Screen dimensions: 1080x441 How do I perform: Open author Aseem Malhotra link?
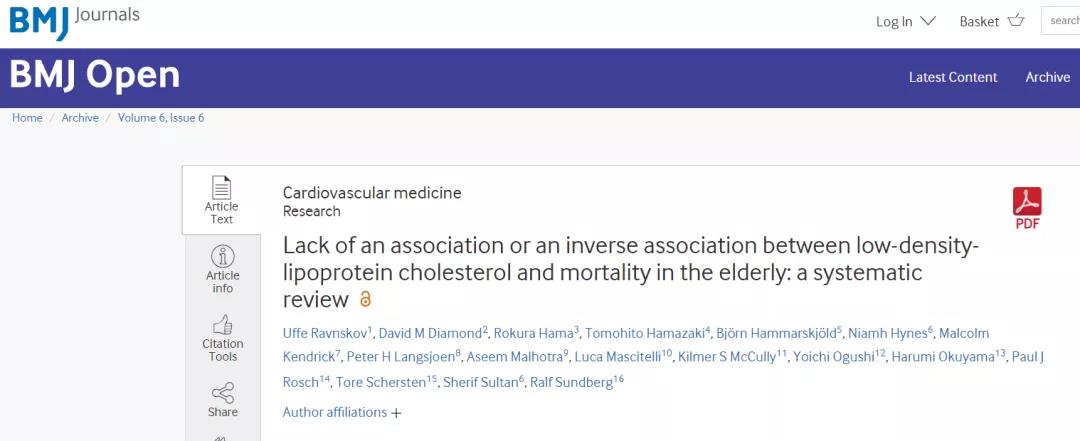click(x=515, y=357)
